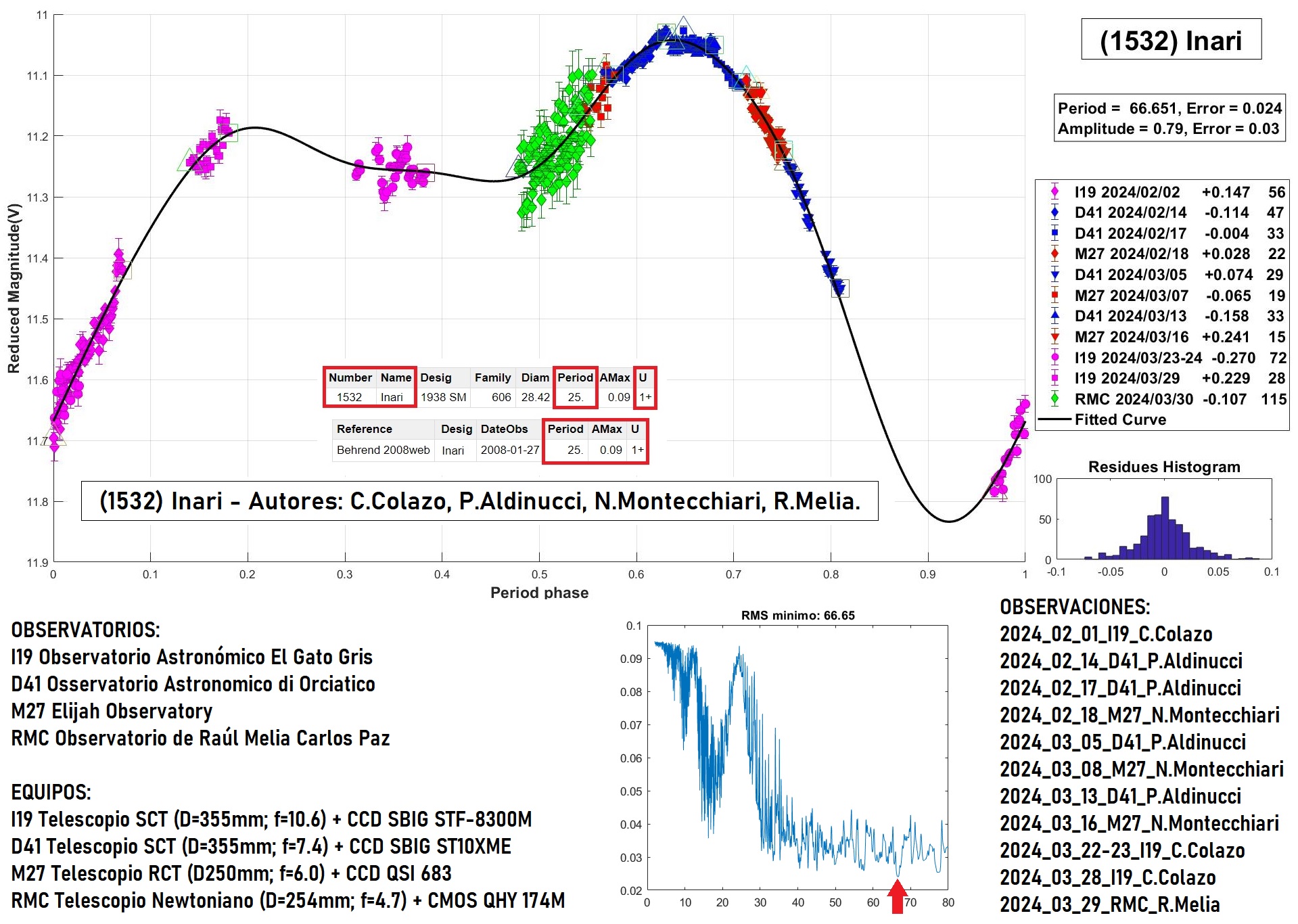Image resolution: width=1298 pixels, height=924 pixels.
Task: Select the Period = 66.651 text line
Action: pos(1169,108)
